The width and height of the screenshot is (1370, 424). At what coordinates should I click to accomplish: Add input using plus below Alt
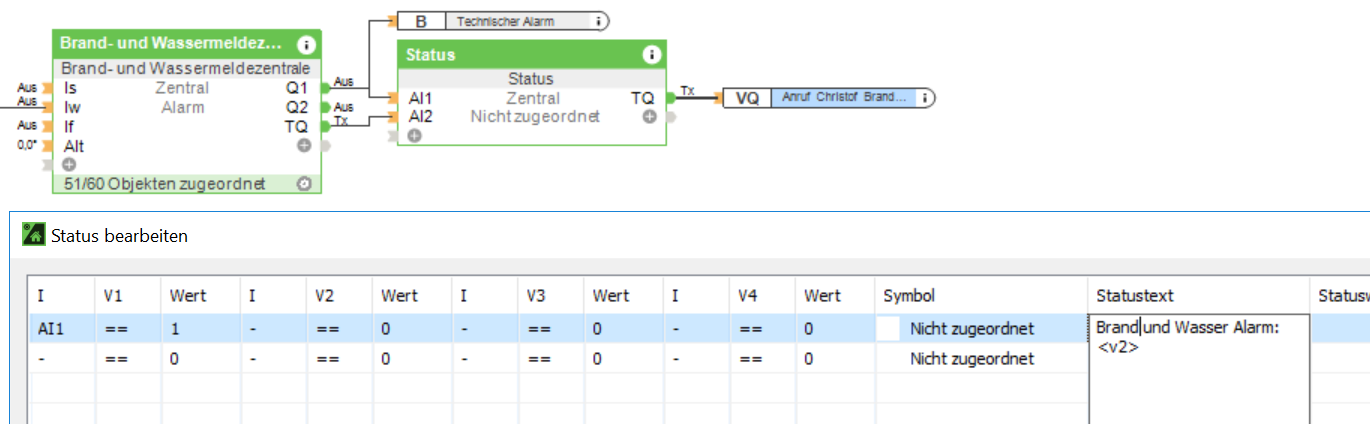(x=69, y=164)
